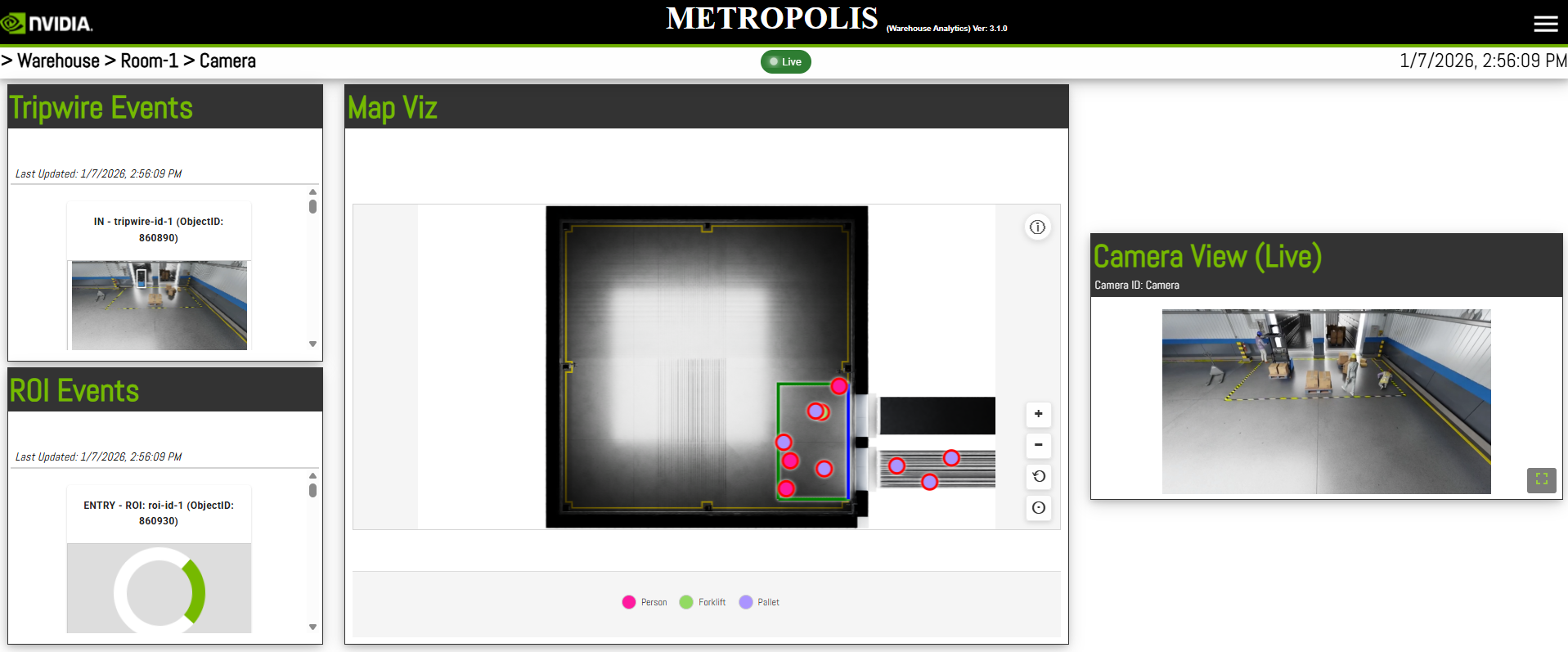The height and width of the screenshot is (652, 1568).
Task: Toggle Pallet legend visibility
Action: coord(759,602)
